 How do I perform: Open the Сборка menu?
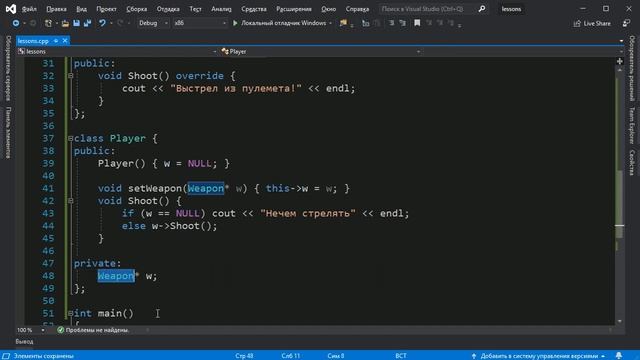136,9
